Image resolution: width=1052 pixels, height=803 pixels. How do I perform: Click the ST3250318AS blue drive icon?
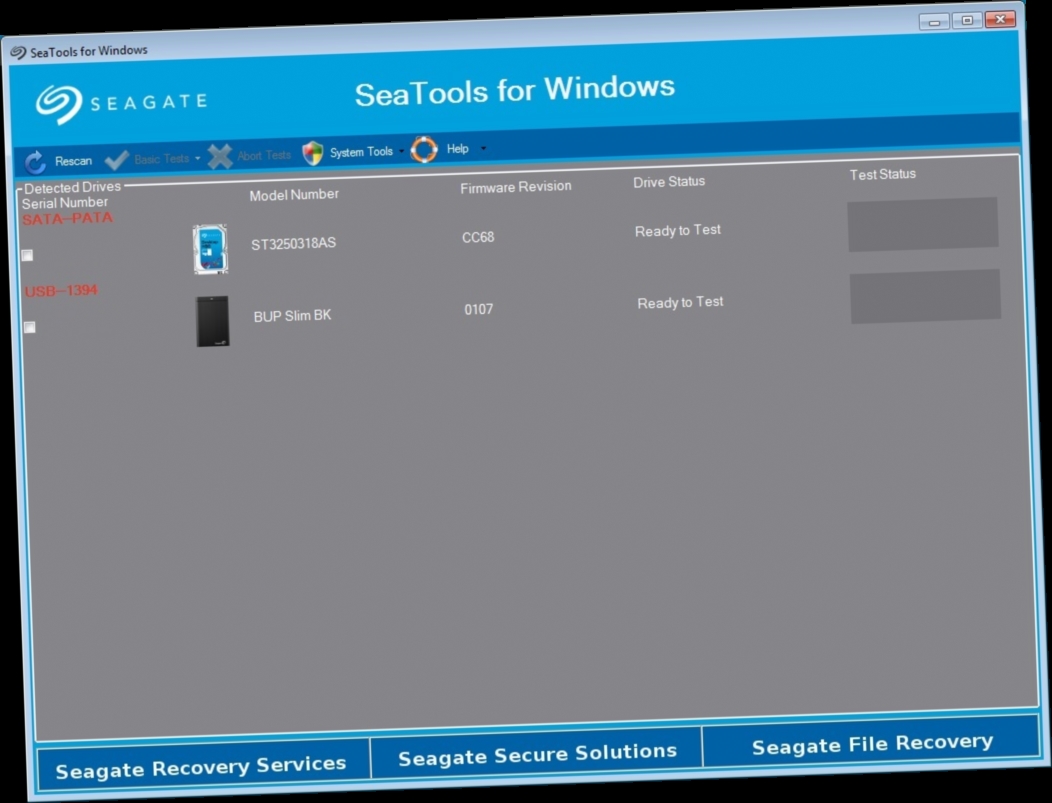tap(212, 247)
